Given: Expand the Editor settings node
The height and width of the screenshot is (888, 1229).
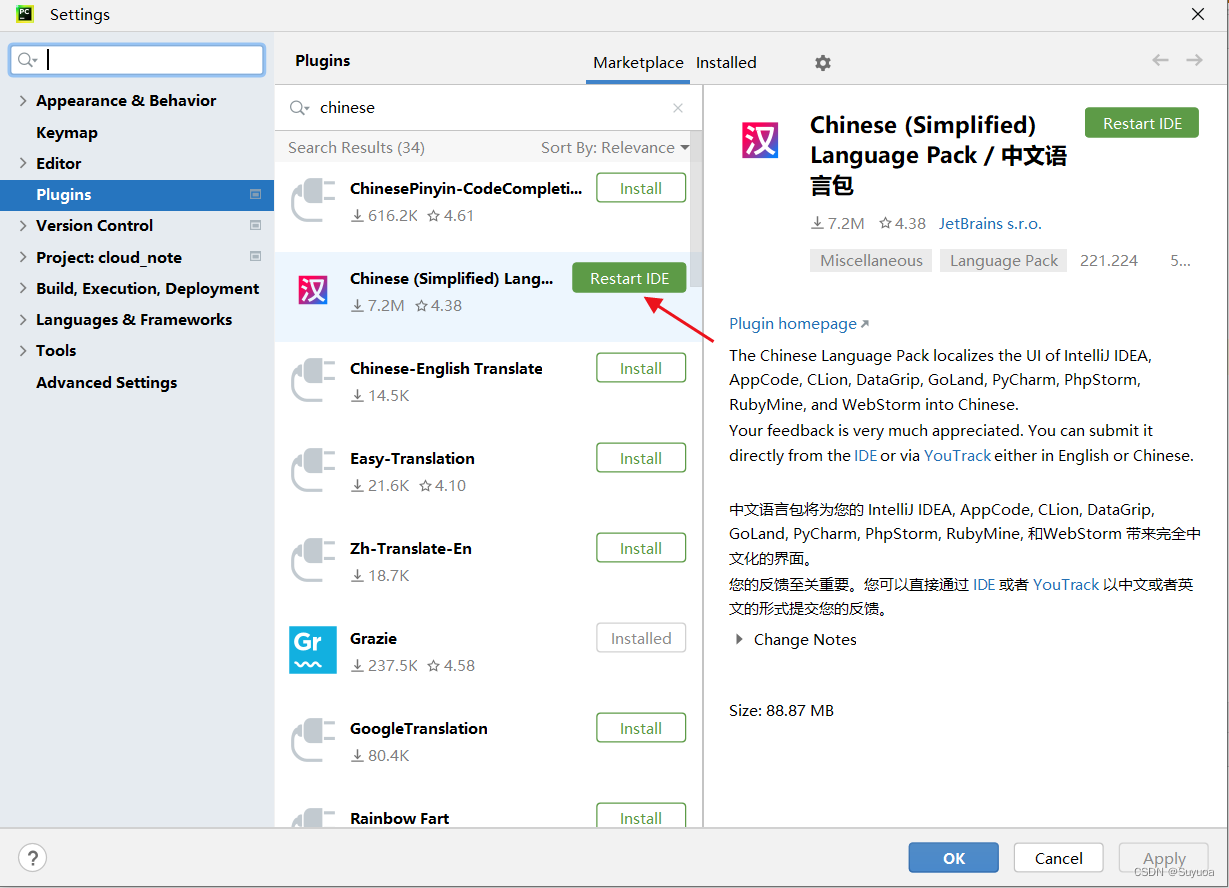Looking at the screenshot, I should pyautogui.click(x=23, y=163).
